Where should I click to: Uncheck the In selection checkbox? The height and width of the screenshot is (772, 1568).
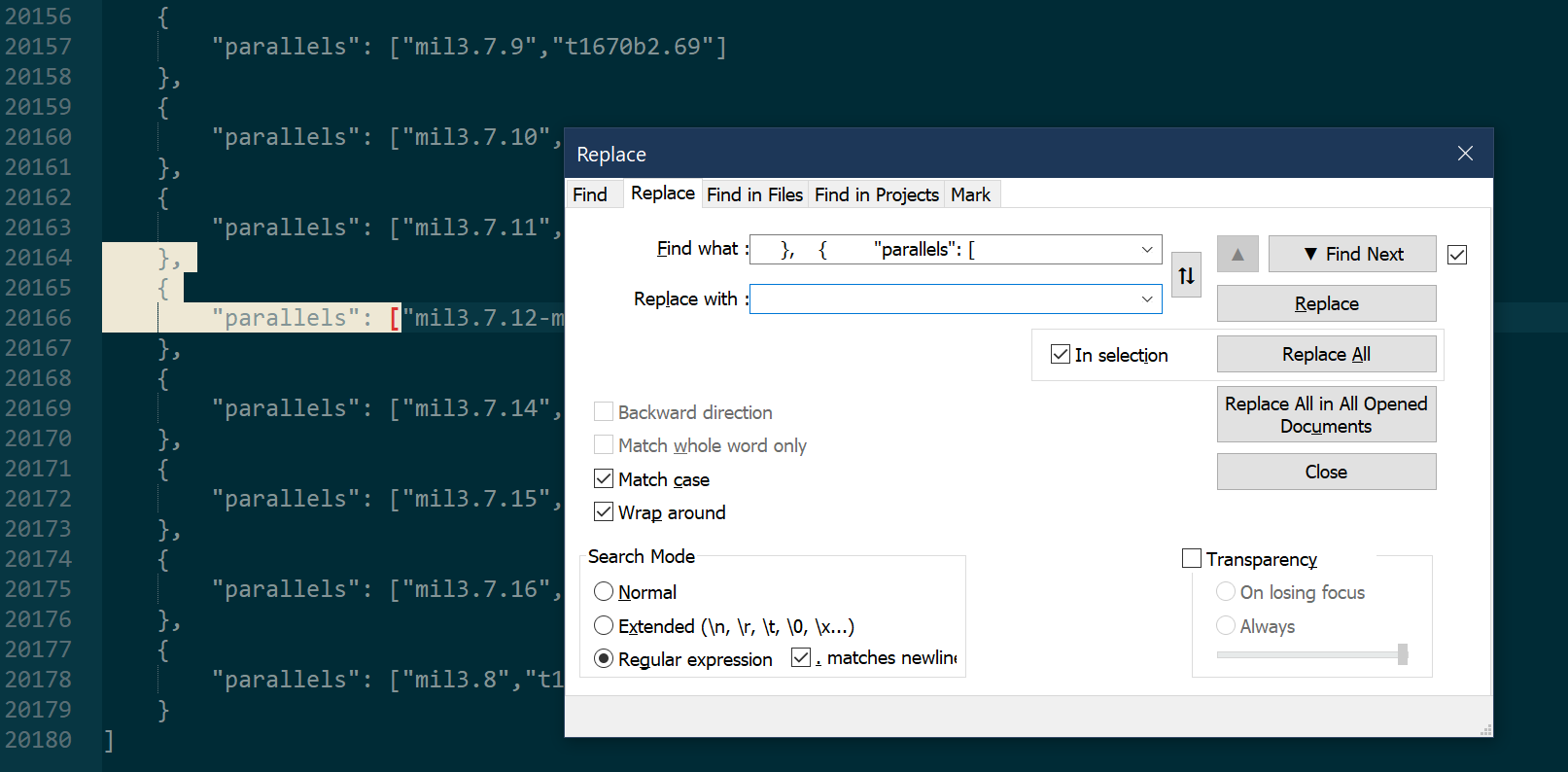tap(1061, 354)
